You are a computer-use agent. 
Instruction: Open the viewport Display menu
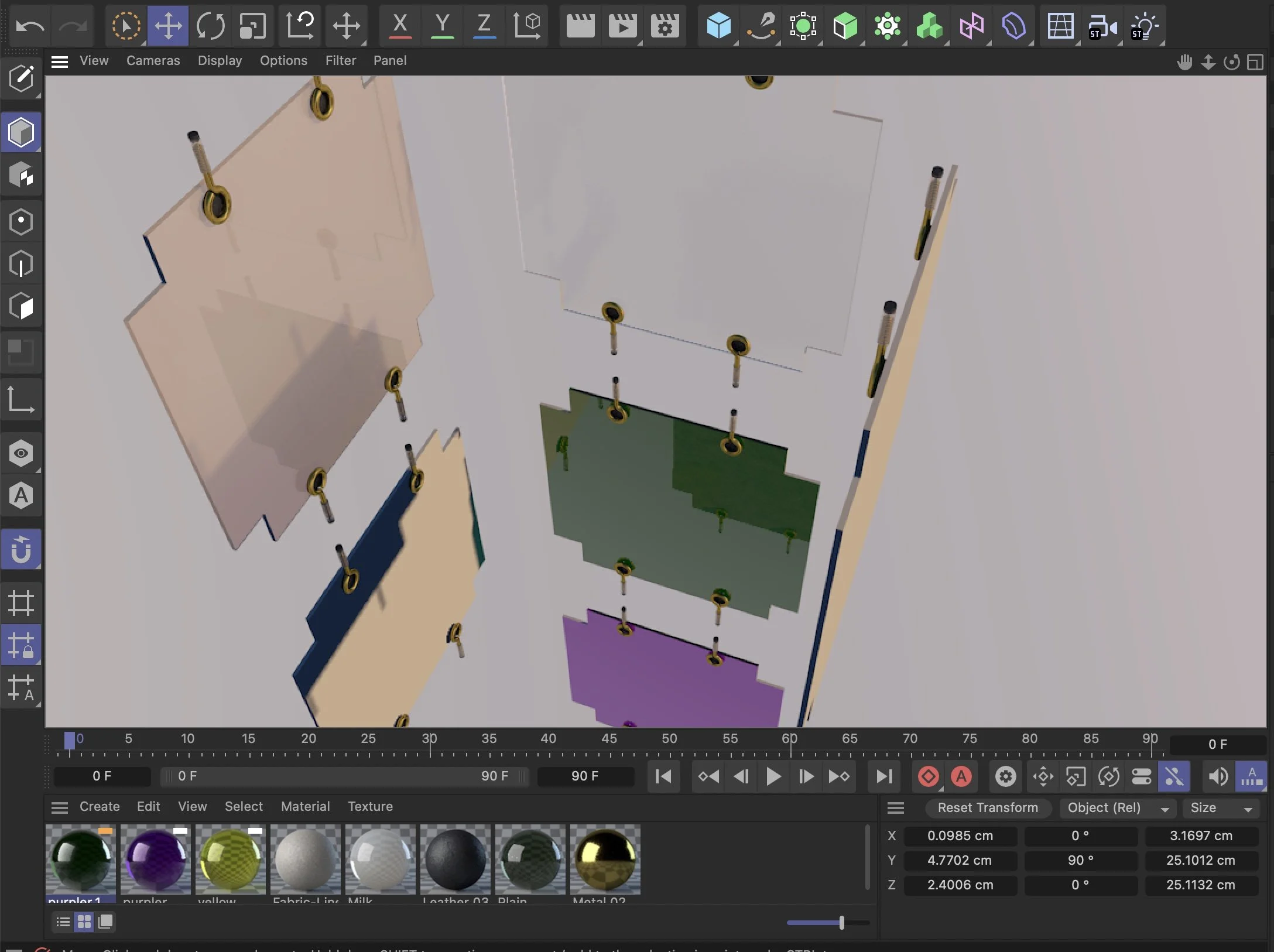(220, 60)
